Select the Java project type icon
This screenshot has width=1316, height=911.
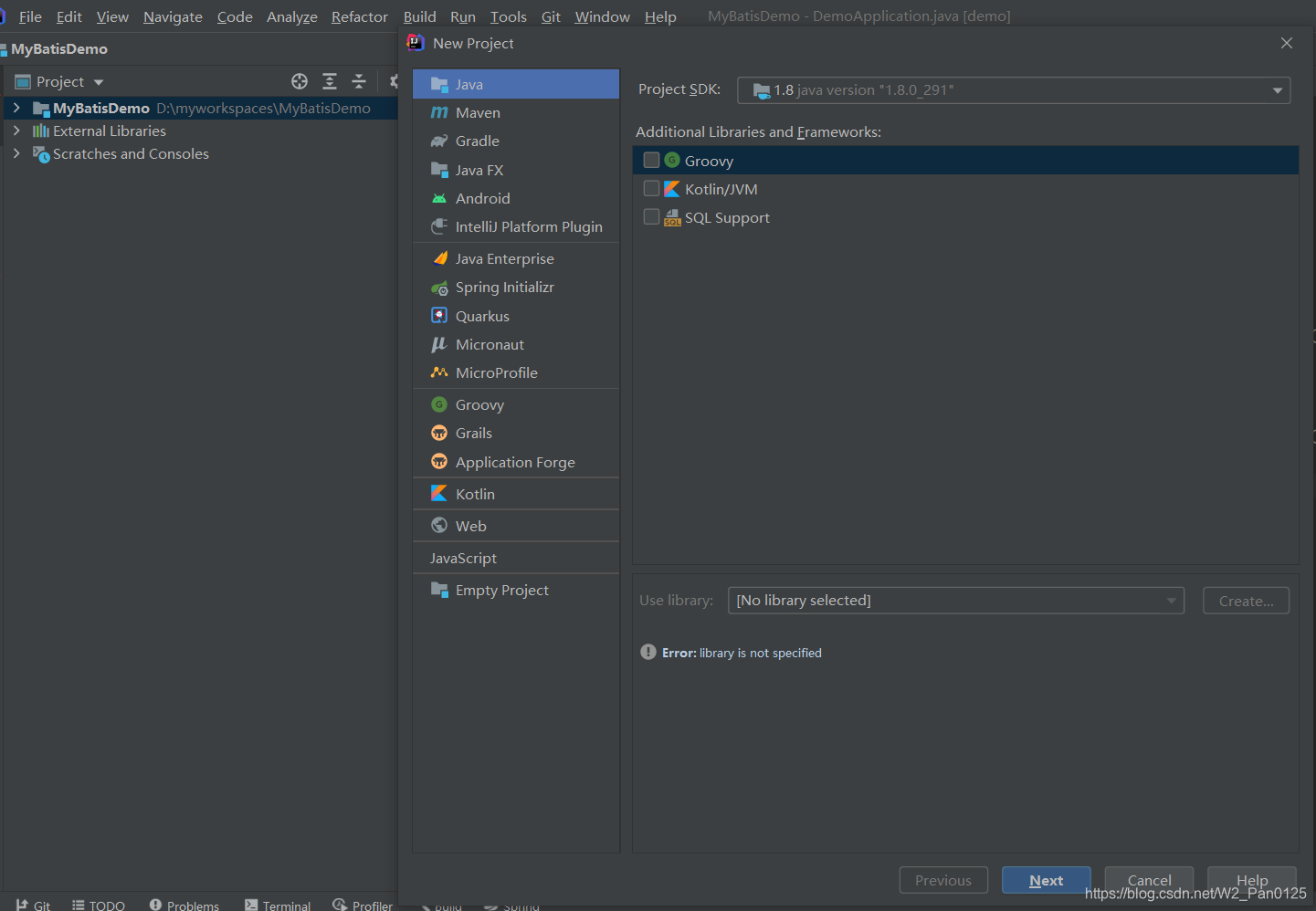[x=439, y=84]
